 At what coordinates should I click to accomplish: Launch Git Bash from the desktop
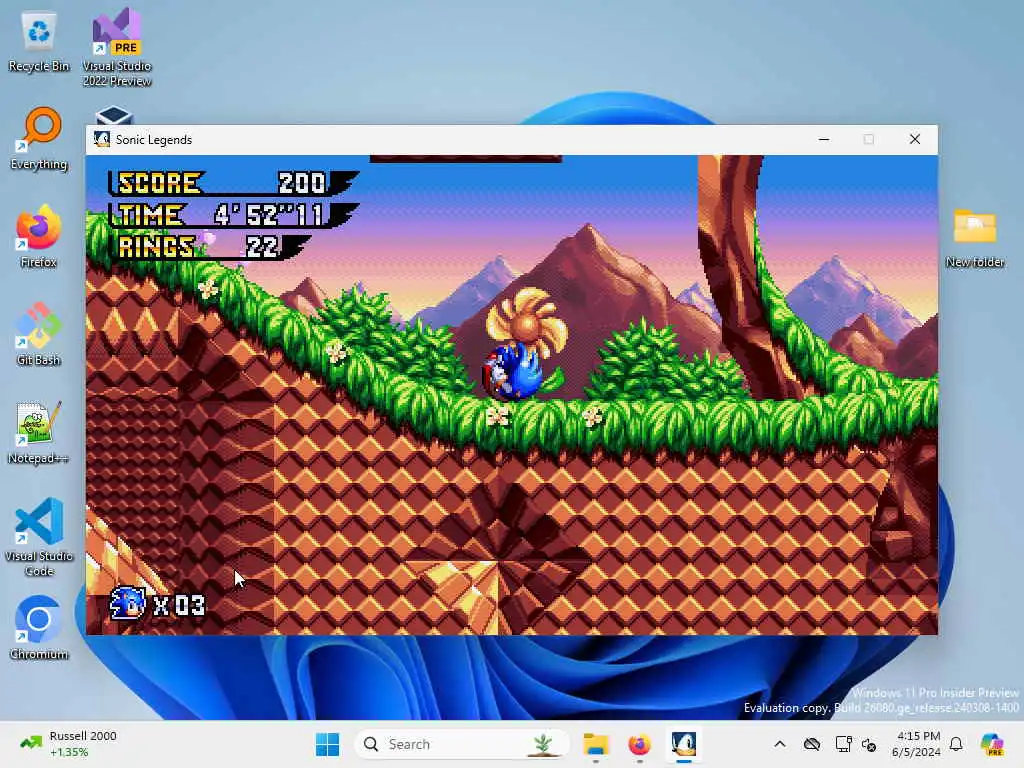click(x=39, y=334)
